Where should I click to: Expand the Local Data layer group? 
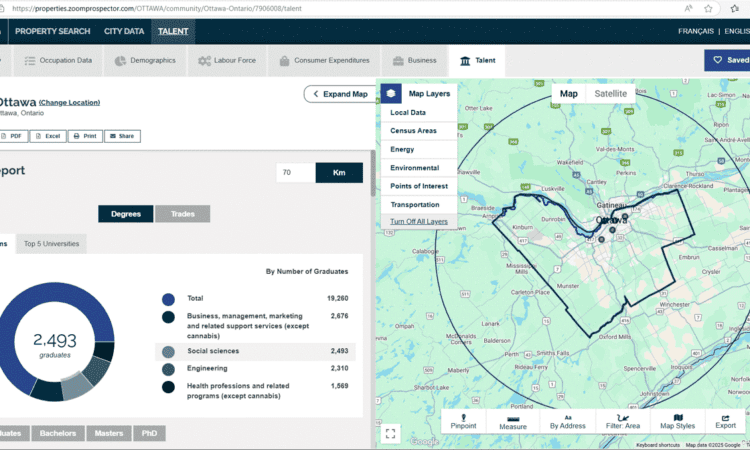419,112
